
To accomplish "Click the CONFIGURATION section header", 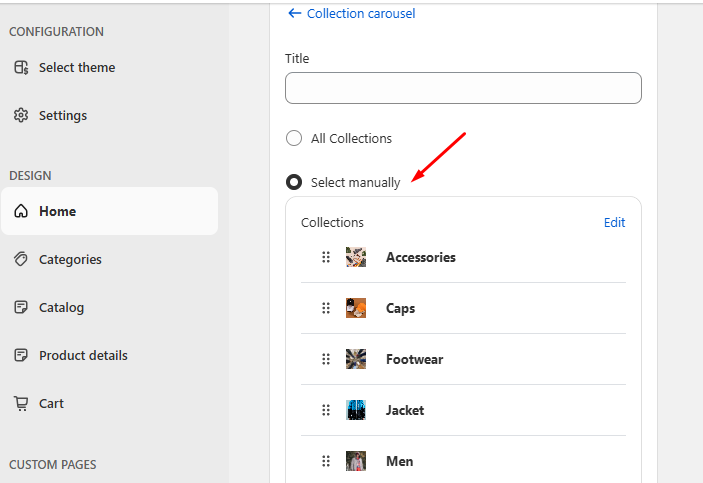I will point(56,31).
